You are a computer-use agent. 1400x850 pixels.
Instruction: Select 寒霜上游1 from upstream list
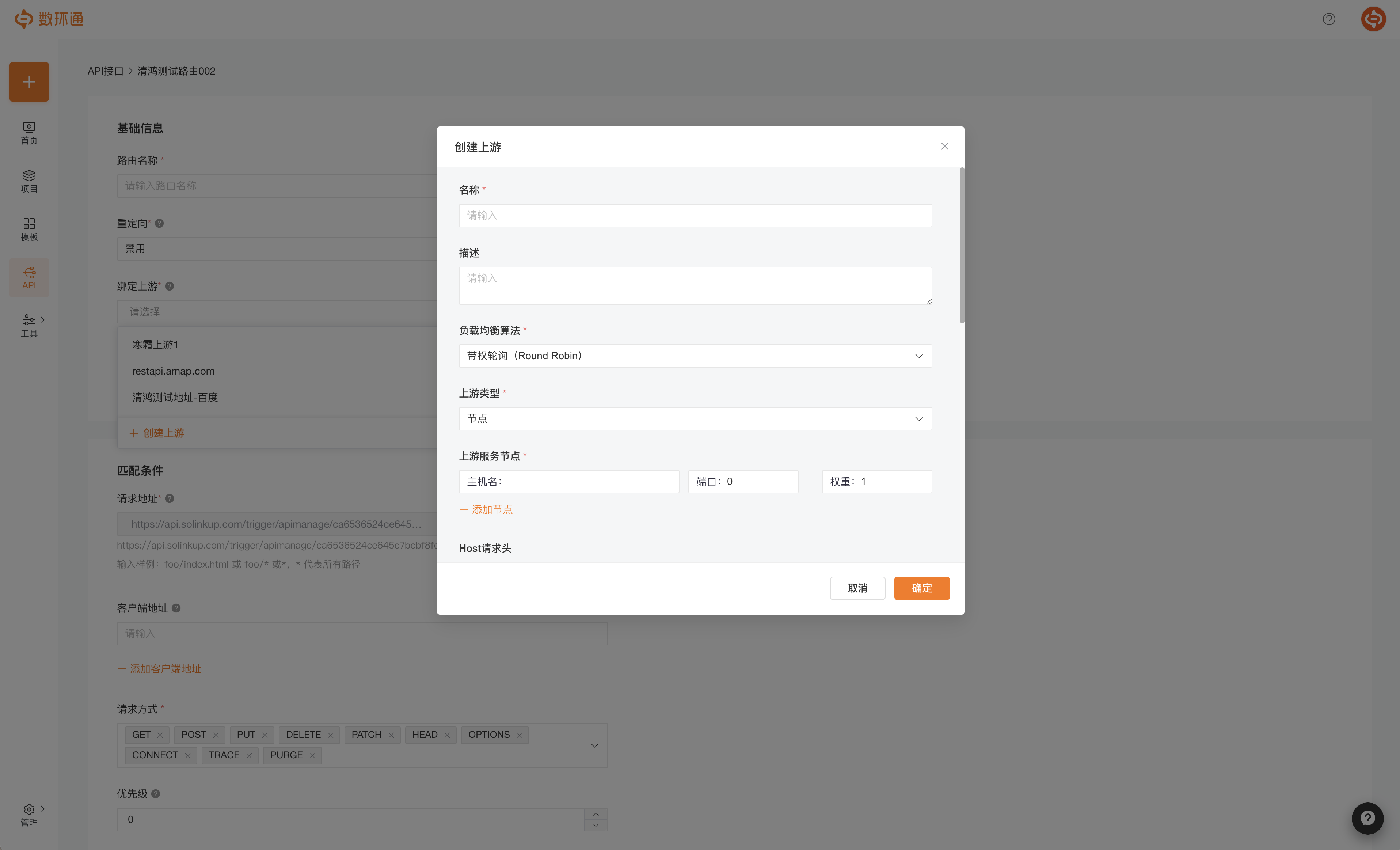click(277, 345)
